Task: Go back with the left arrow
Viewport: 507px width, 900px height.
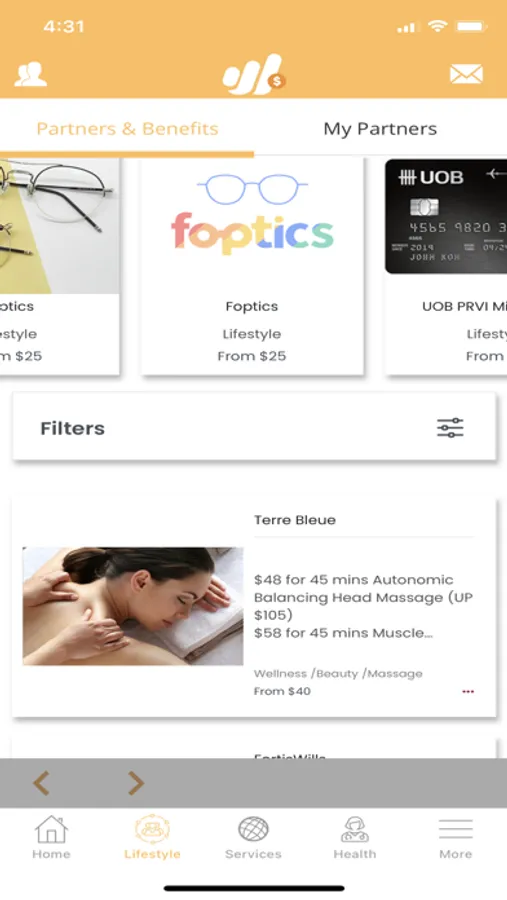Action: coord(41,783)
